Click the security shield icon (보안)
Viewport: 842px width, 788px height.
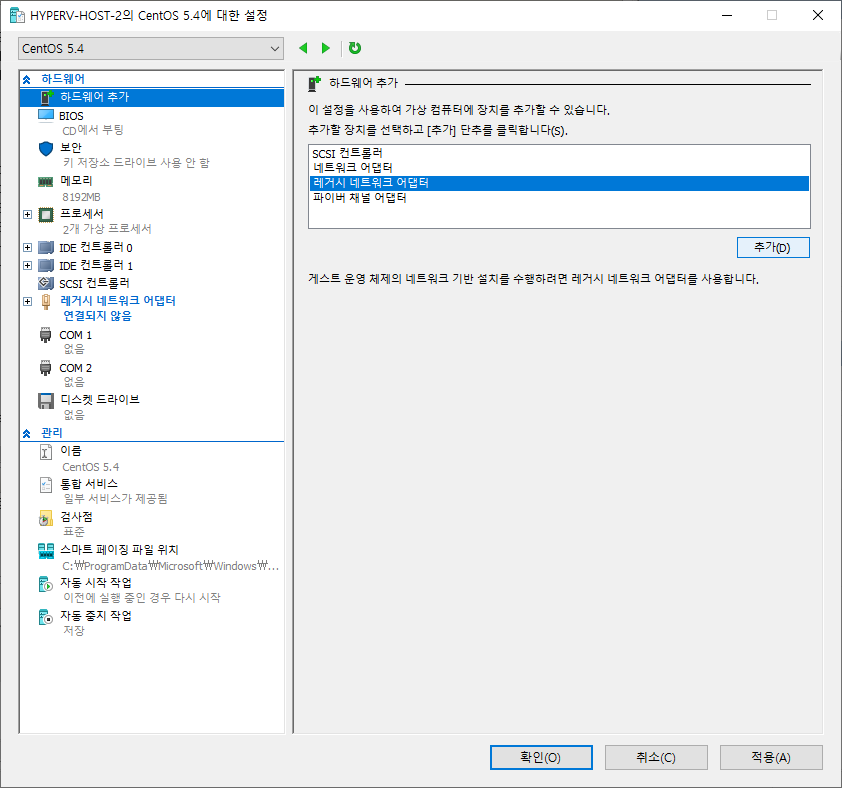pyautogui.click(x=45, y=148)
